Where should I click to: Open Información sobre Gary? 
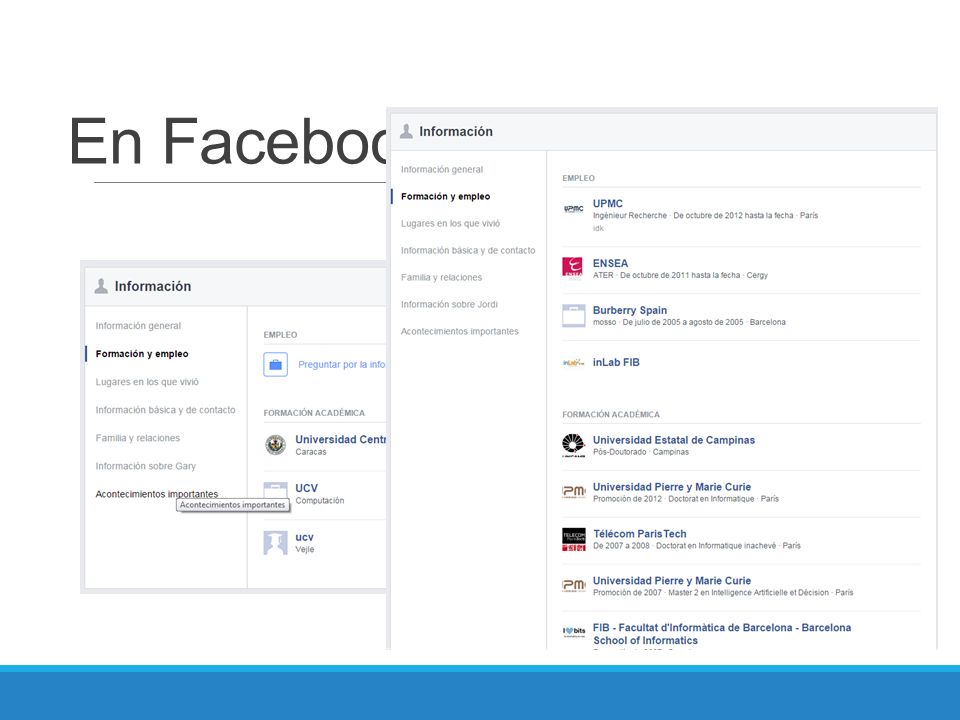(x=145, y=467)
